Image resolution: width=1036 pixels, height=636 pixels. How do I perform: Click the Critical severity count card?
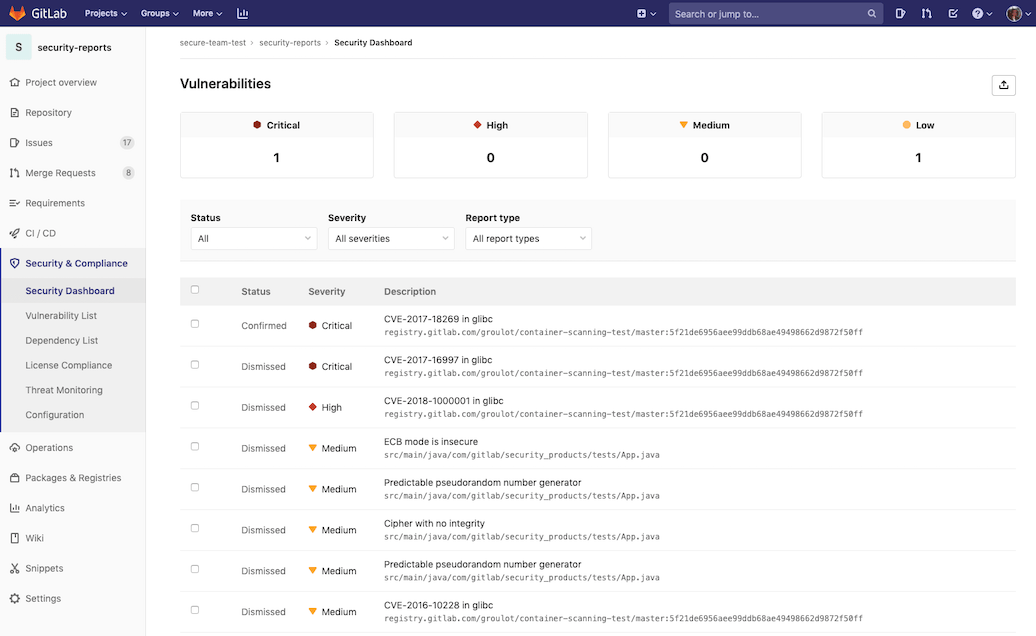point(277,145)
